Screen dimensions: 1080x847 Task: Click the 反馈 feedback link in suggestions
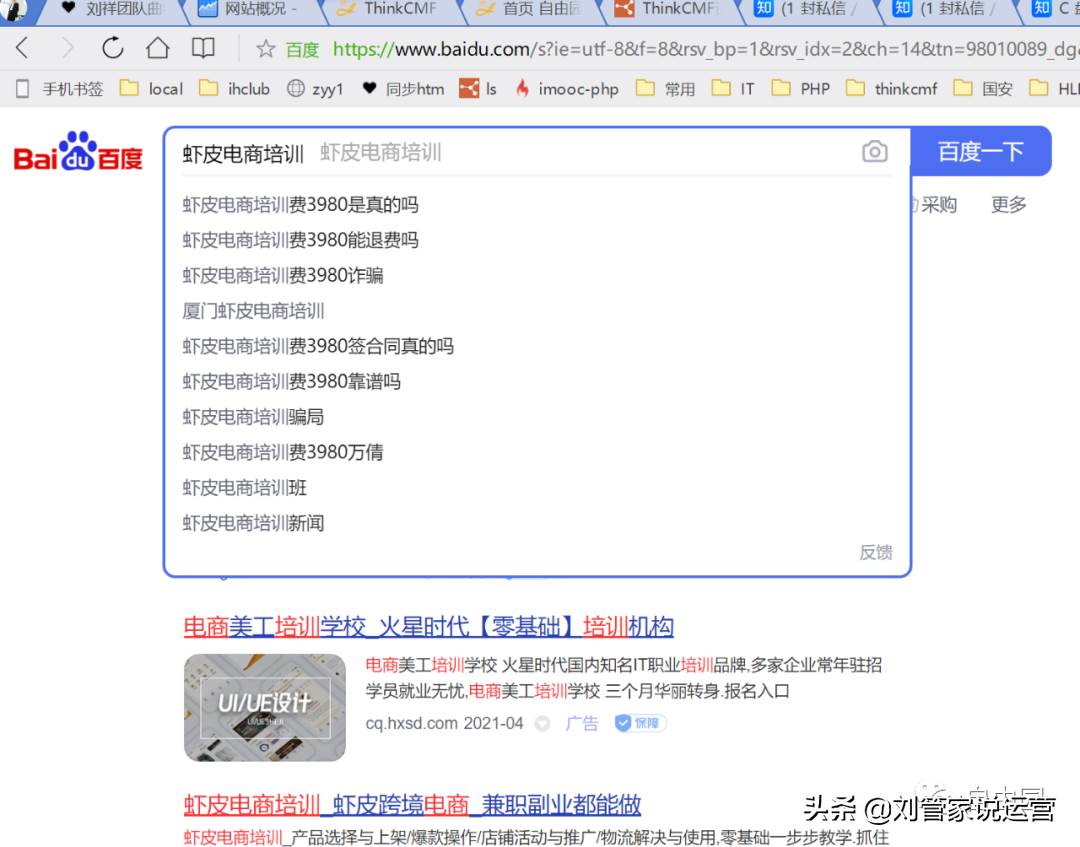pyautogui.click(x=875, y=552)
